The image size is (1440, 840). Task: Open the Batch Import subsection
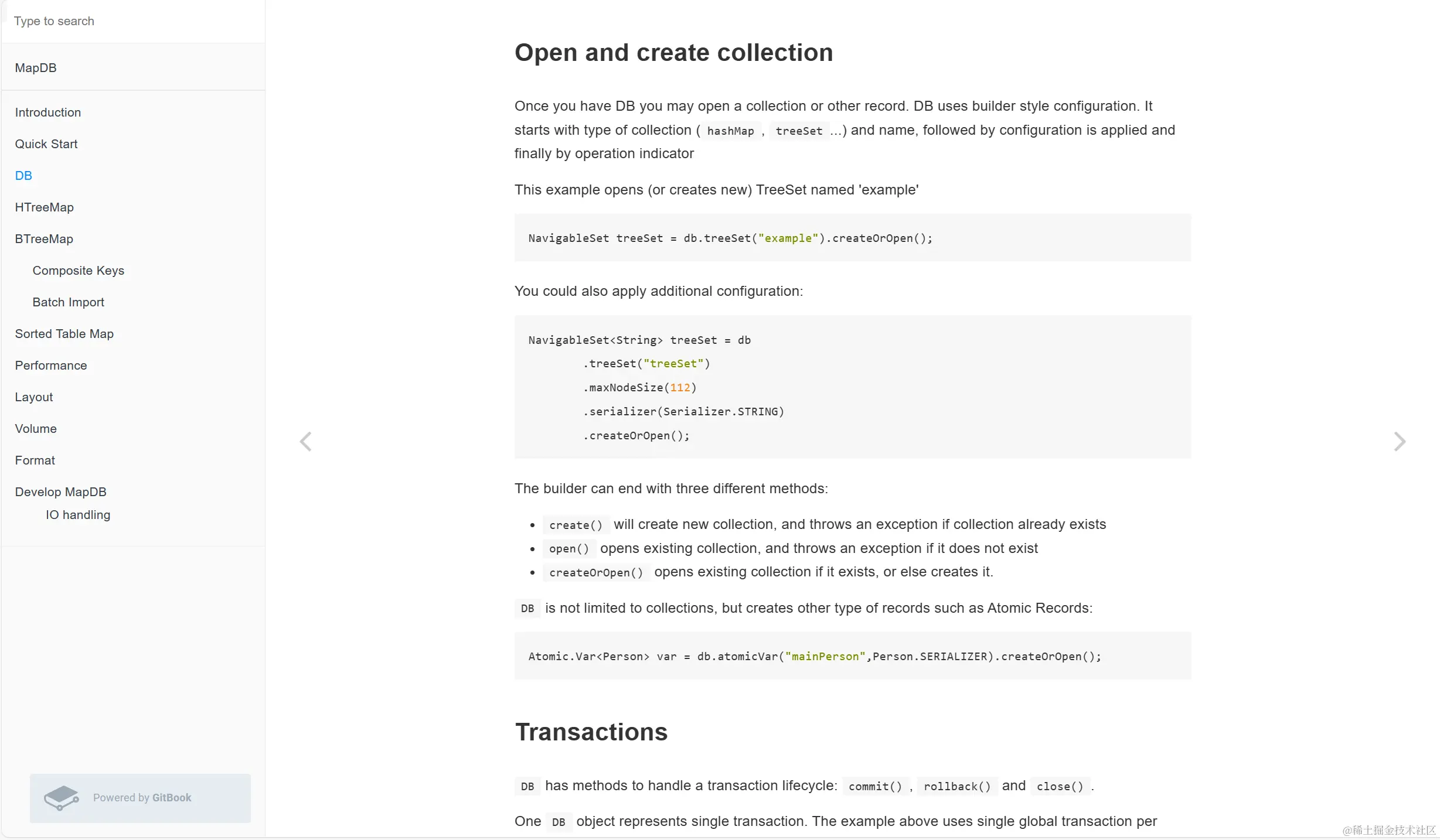[69, 302]
